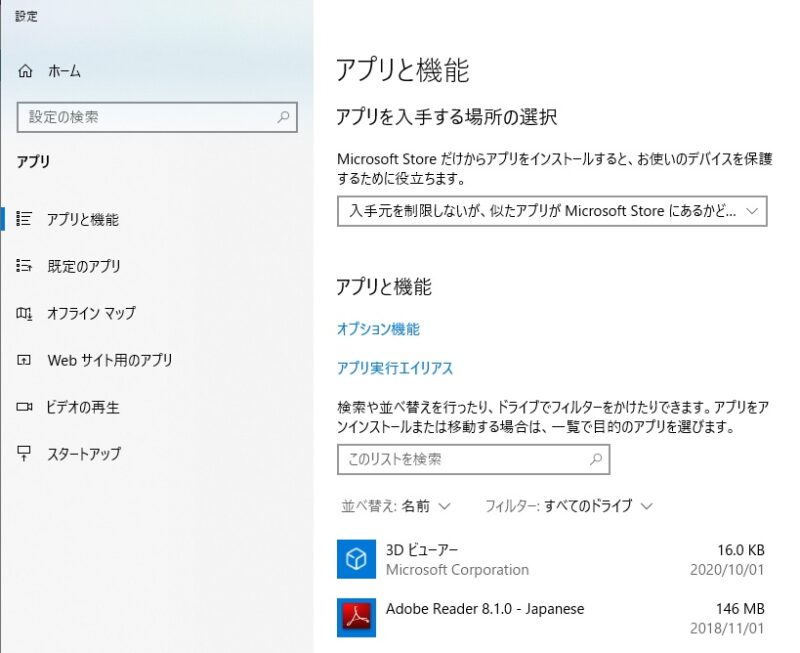This screenshot has width=800, height=653.
Task: Click the 既定のアプリ icon in sidebar
Action: click(x=24, y=266)
